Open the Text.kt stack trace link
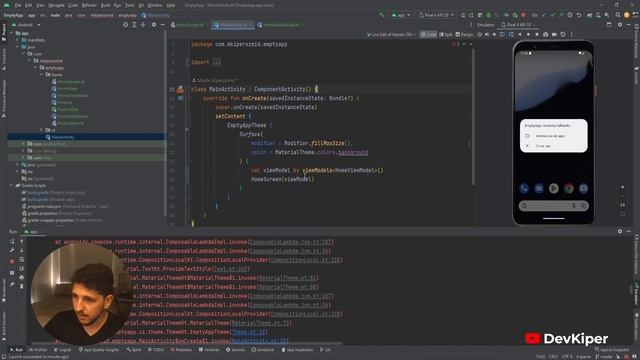 [231, 269]
